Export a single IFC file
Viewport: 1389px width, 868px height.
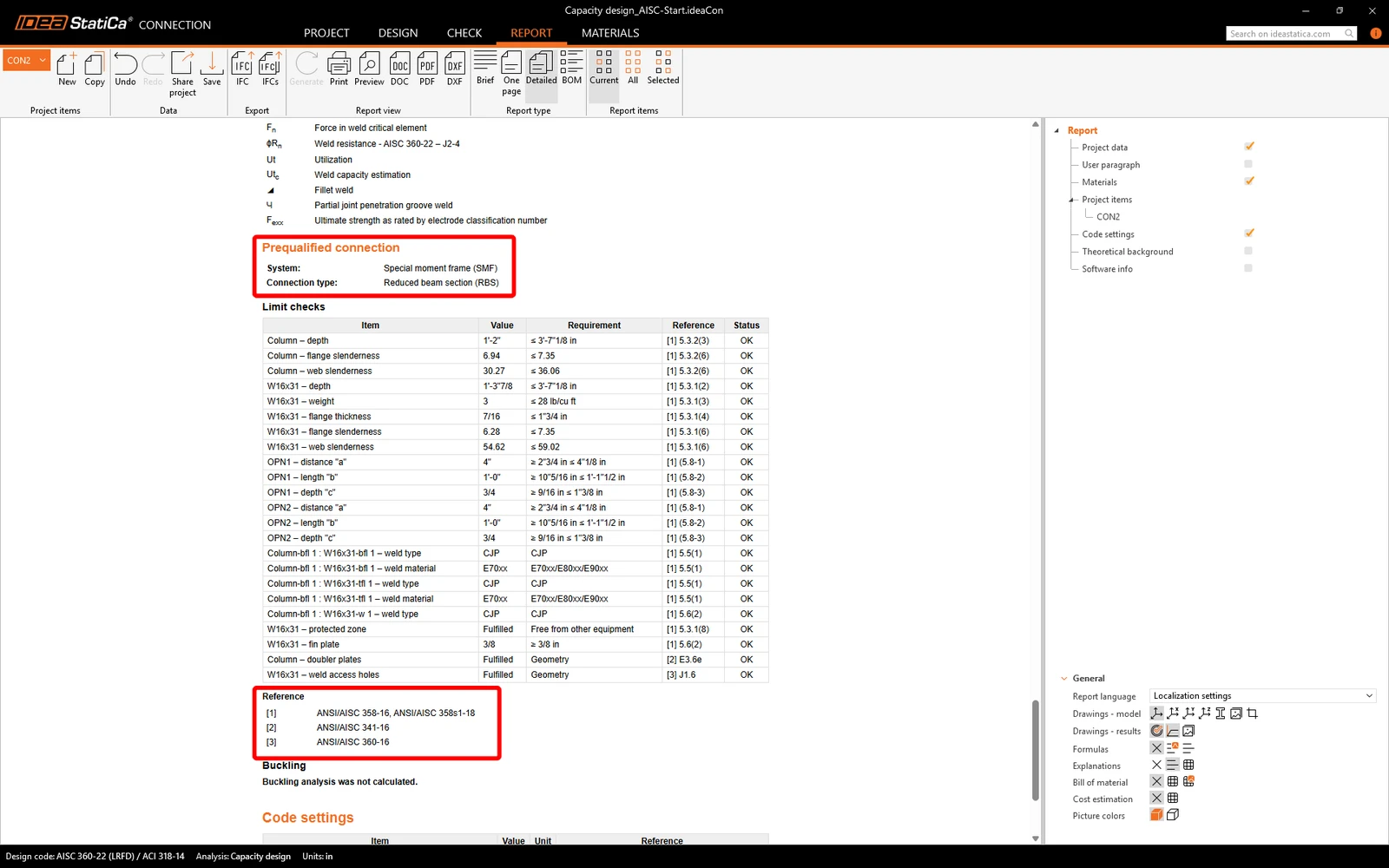pyautogui.click(x=242, y=69)
